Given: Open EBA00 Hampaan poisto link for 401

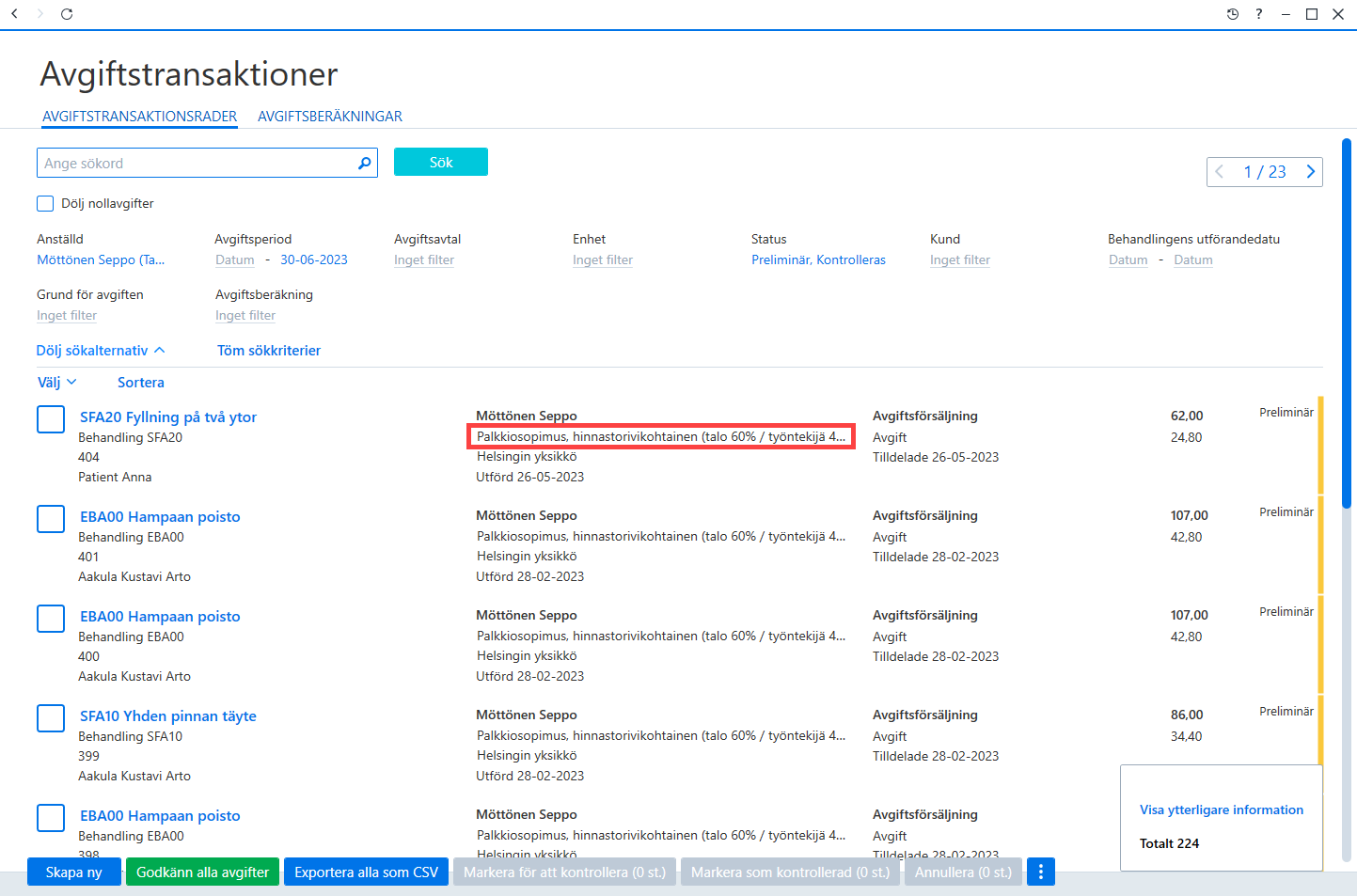Looking at the screenshot, I should [160, 516].
